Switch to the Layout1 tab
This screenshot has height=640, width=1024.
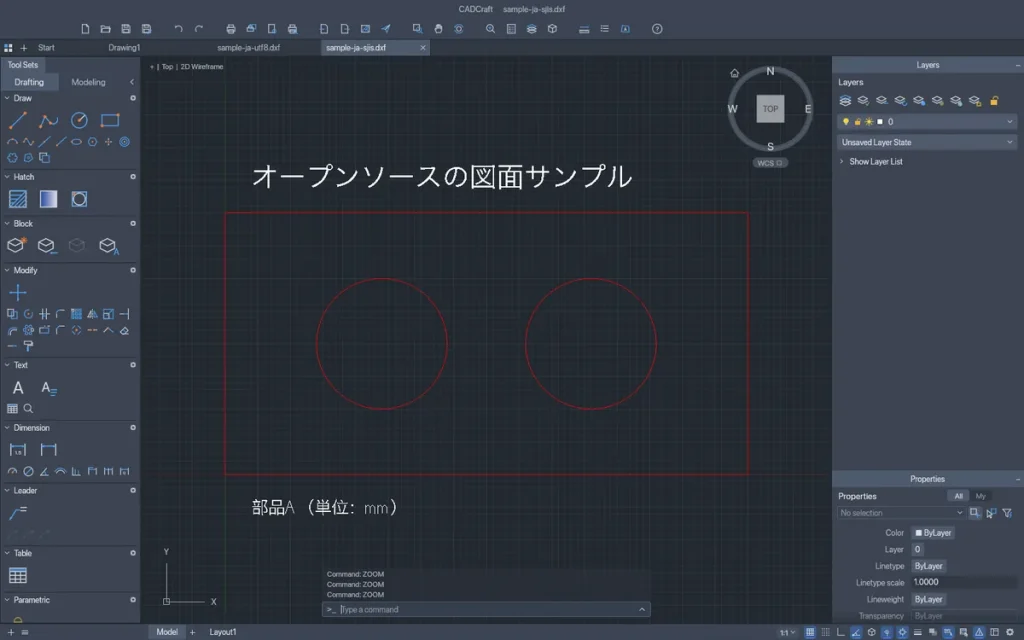(223, 632)
